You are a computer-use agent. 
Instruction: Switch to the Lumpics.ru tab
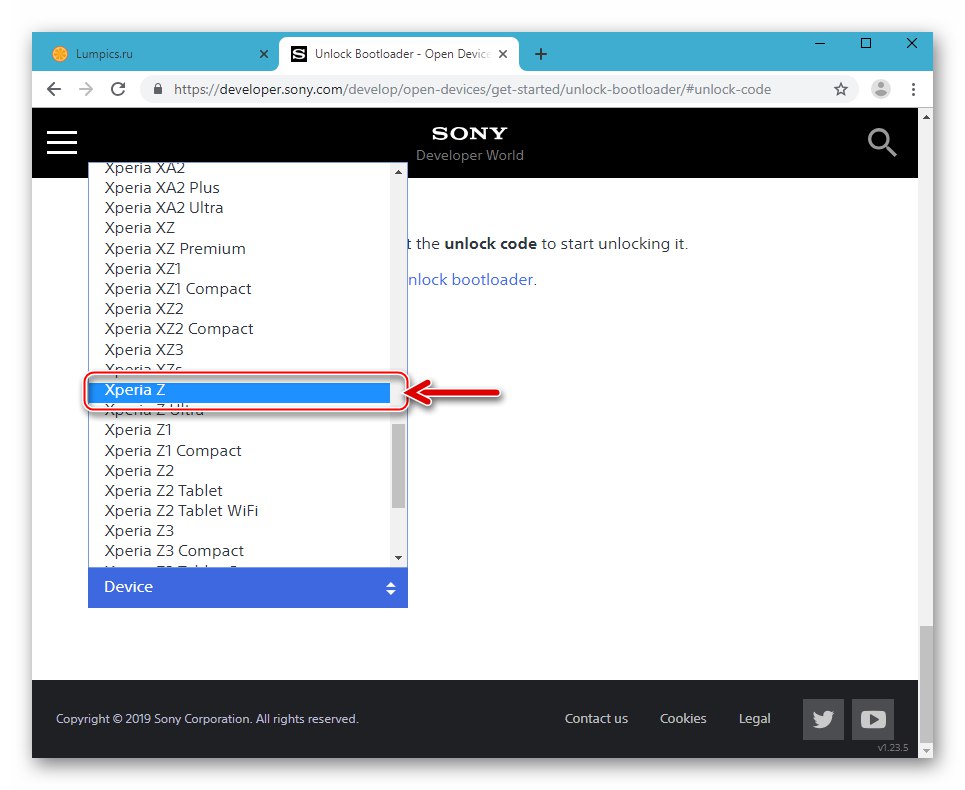pyautogui.click(x=156, y=54)
